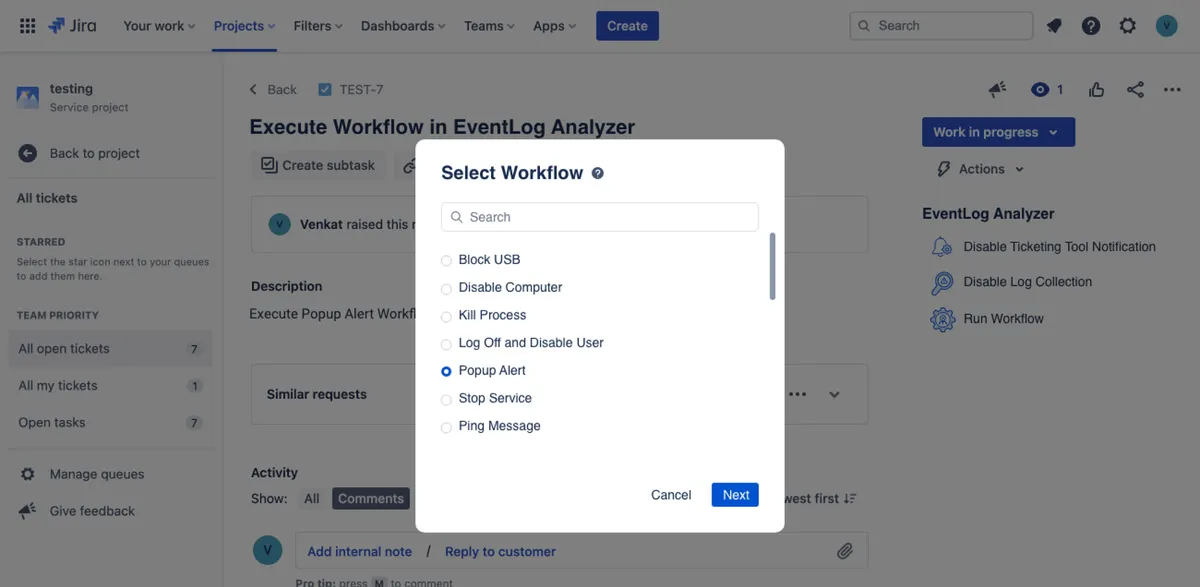This screenshot has height=587, width=1200.
Task: Switch activity view to Comments
Action: coord(371,498)
